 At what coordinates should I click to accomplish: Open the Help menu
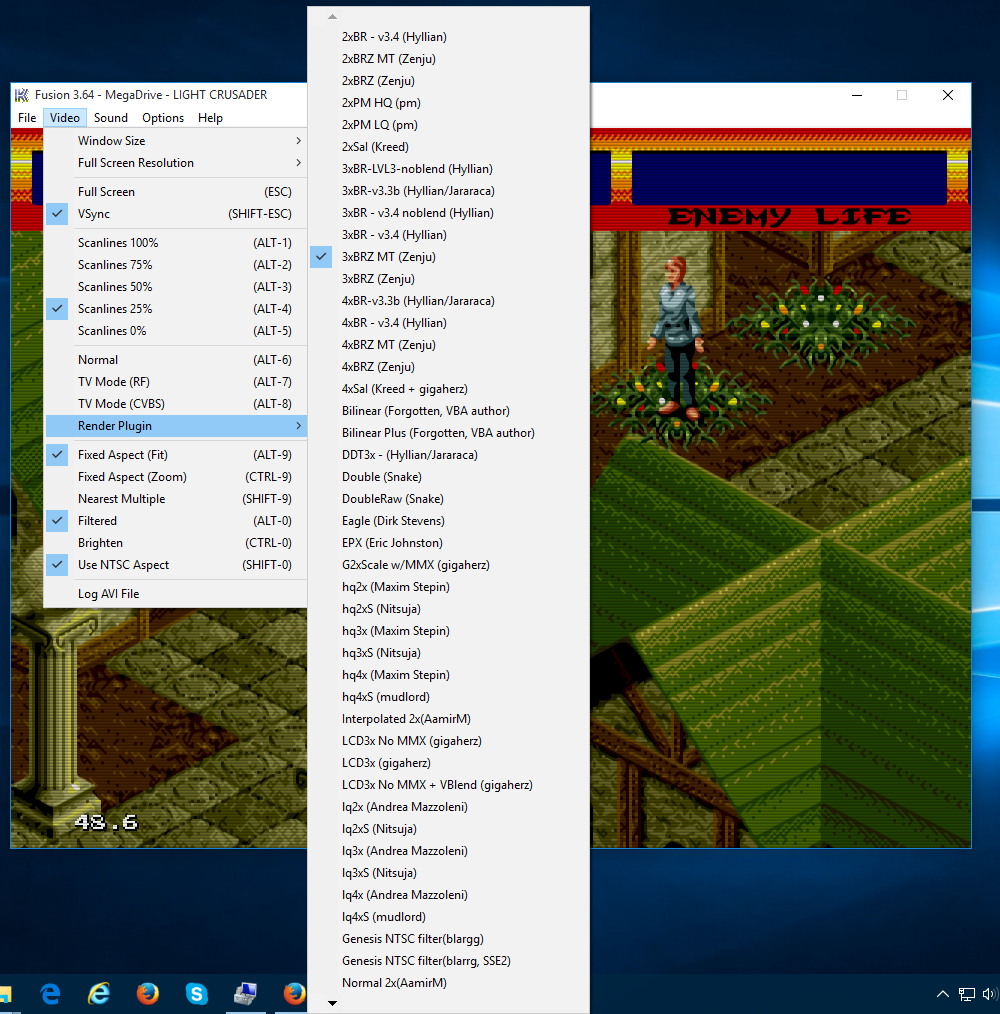click(210, 118)
